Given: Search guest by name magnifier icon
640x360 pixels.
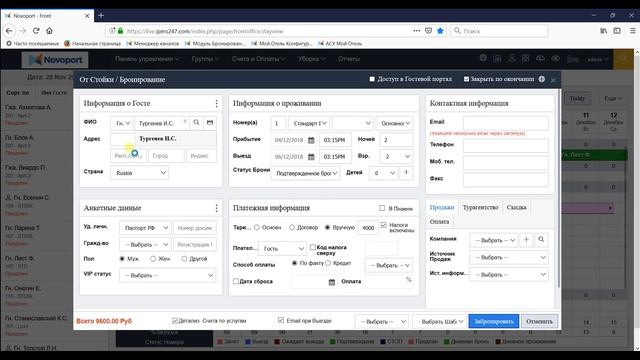Looking at the screenshot, I should [196, 122].
